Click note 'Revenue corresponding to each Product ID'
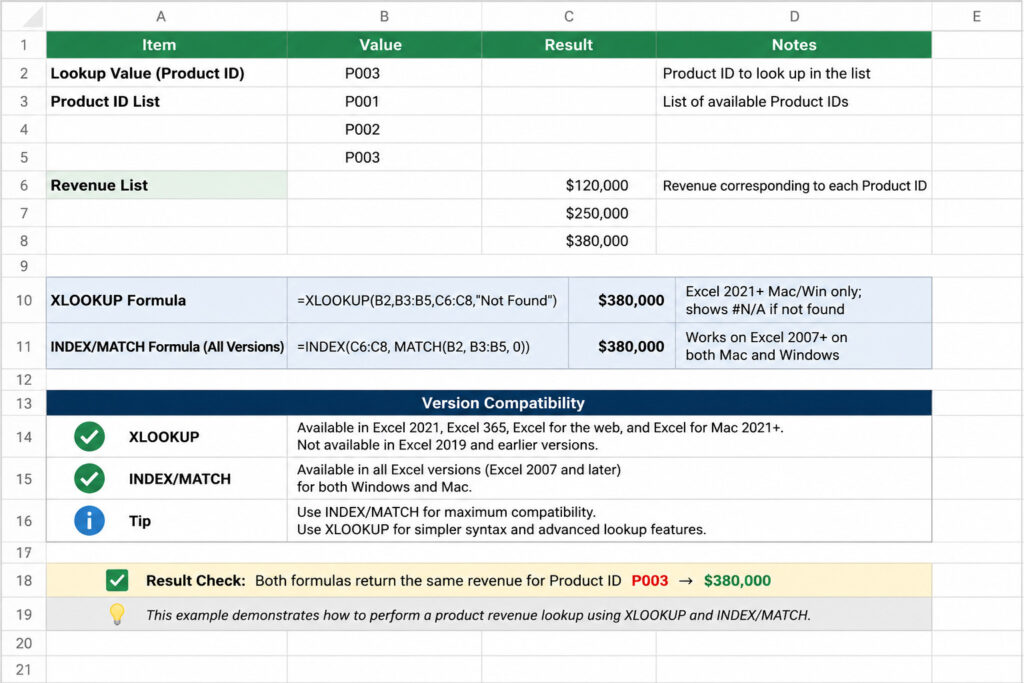1024x683 pixels. tap(794, 185)
